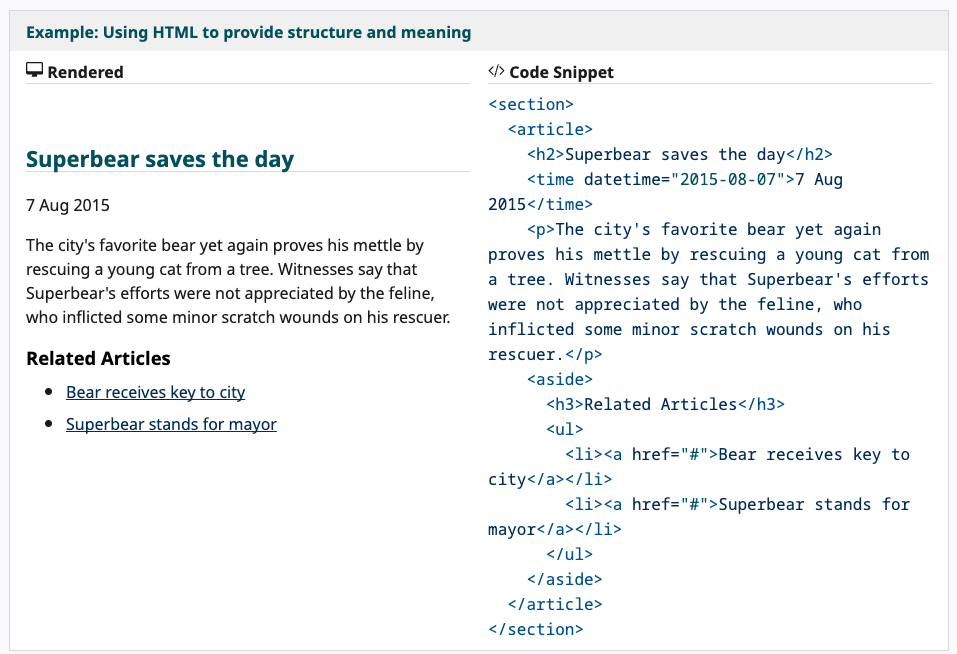Click the Code Snippet brackets icon

coord(496,71)
